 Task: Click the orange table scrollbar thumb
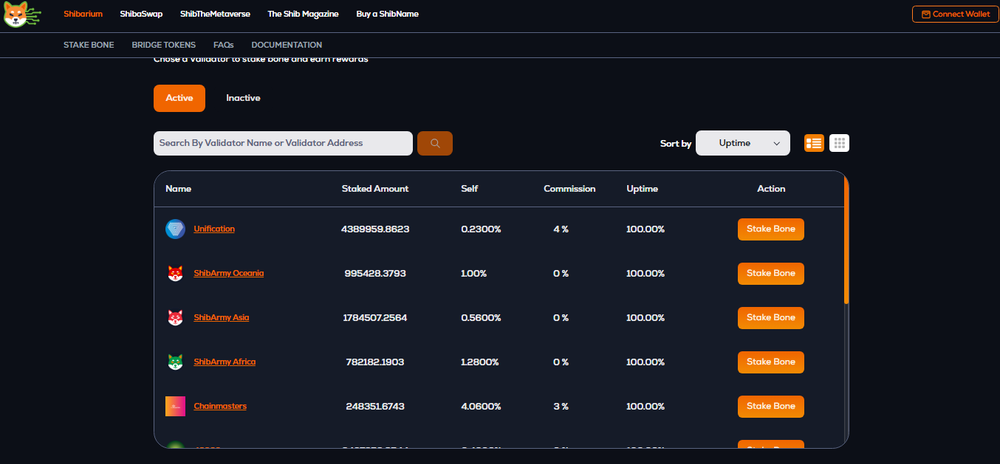click(x=846, y=239)
